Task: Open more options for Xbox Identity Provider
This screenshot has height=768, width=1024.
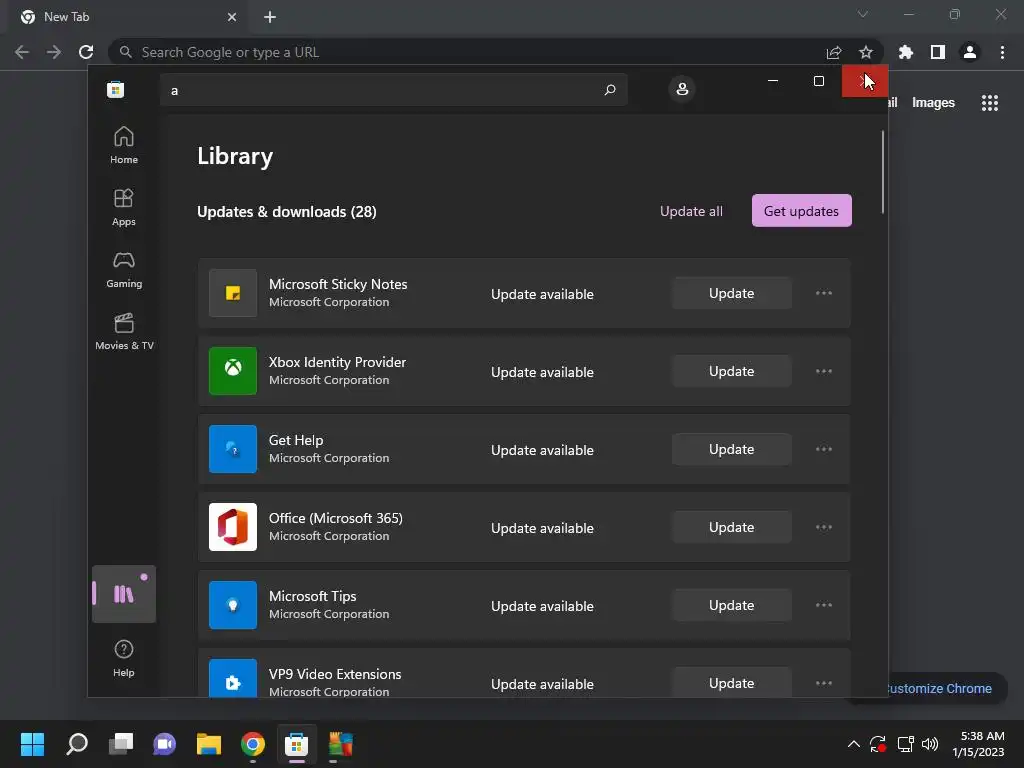Action: (824, 371)
